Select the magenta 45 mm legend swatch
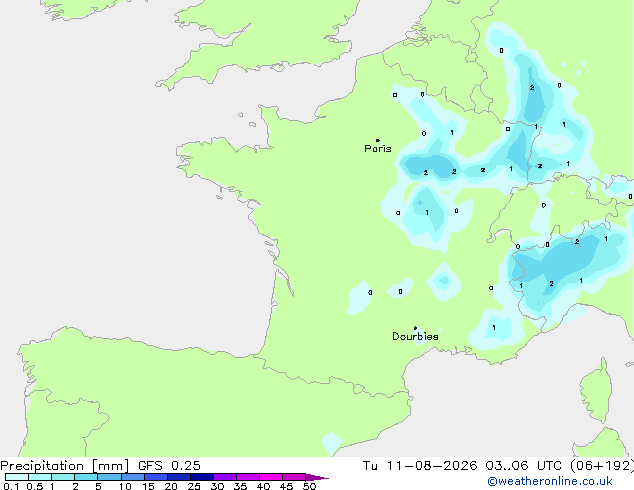The width and height of the screenshot is (634, 490). pos(294,477)
